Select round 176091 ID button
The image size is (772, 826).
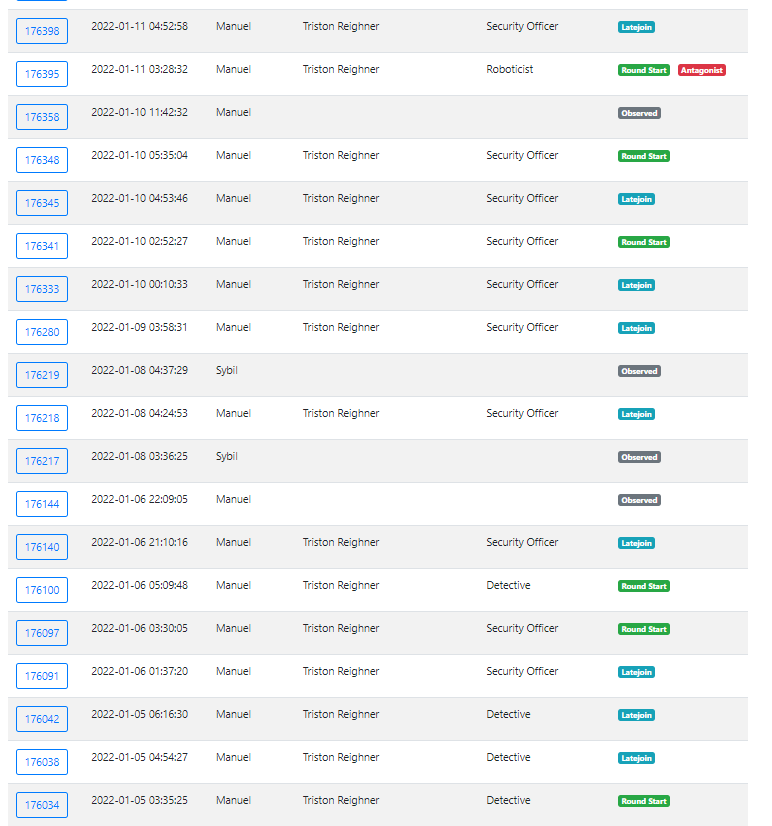click(42, 676)
